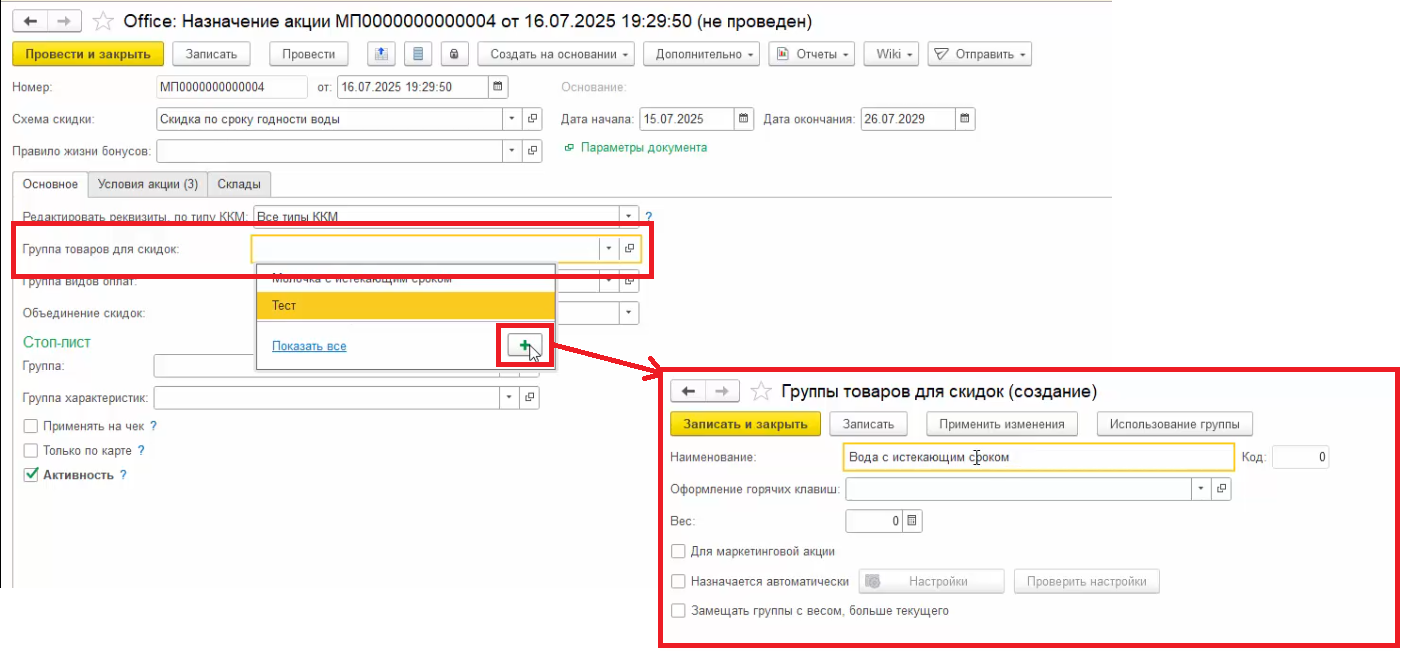Image resolution: width=1413 pixels, height=659 pixels.
Task: Click the back arrow in the Группы товаров window
Action: tap(689, 391)
